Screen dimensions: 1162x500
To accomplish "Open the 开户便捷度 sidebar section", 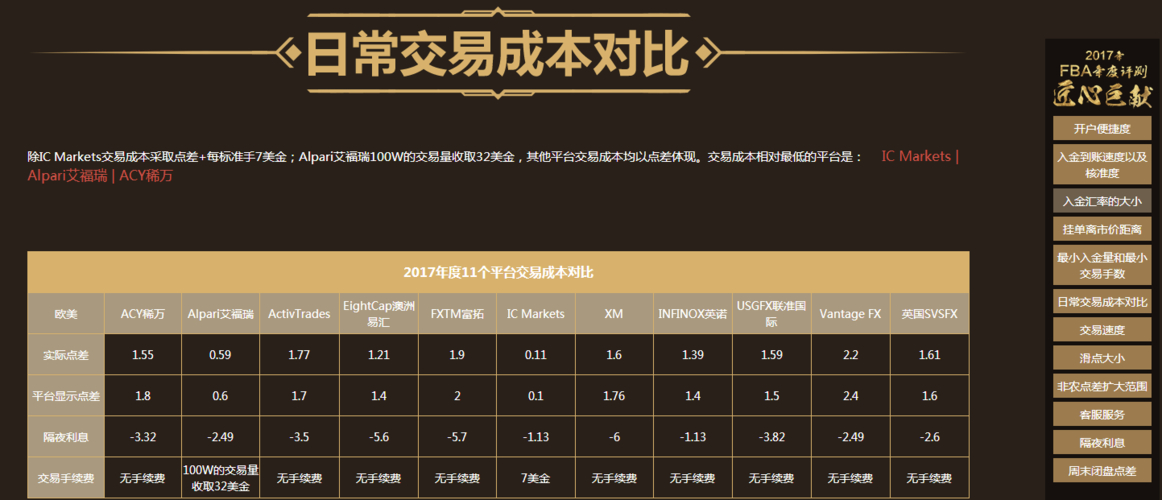I will 1101,129.
